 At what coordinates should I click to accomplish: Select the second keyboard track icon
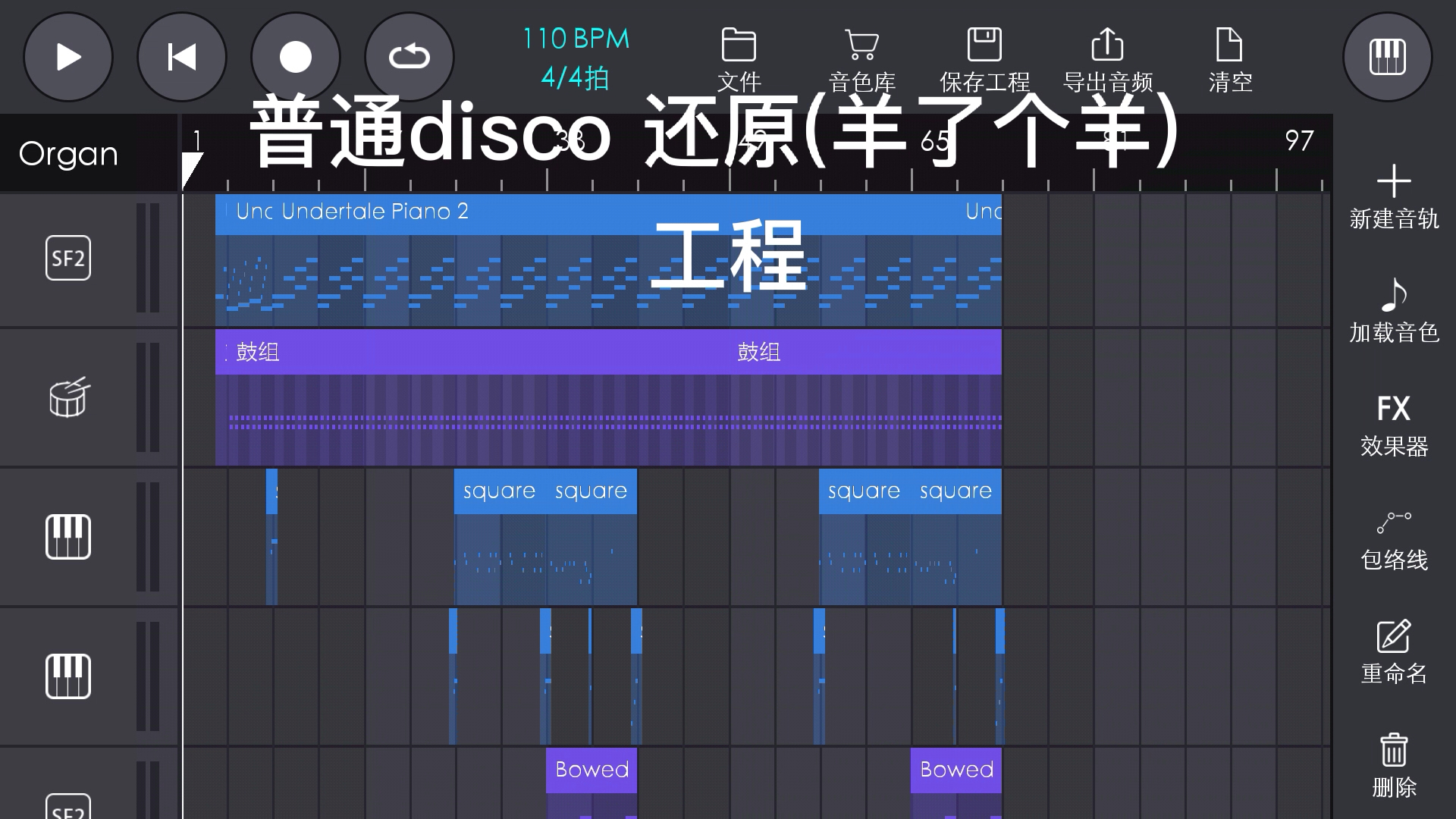coord(68,676)
